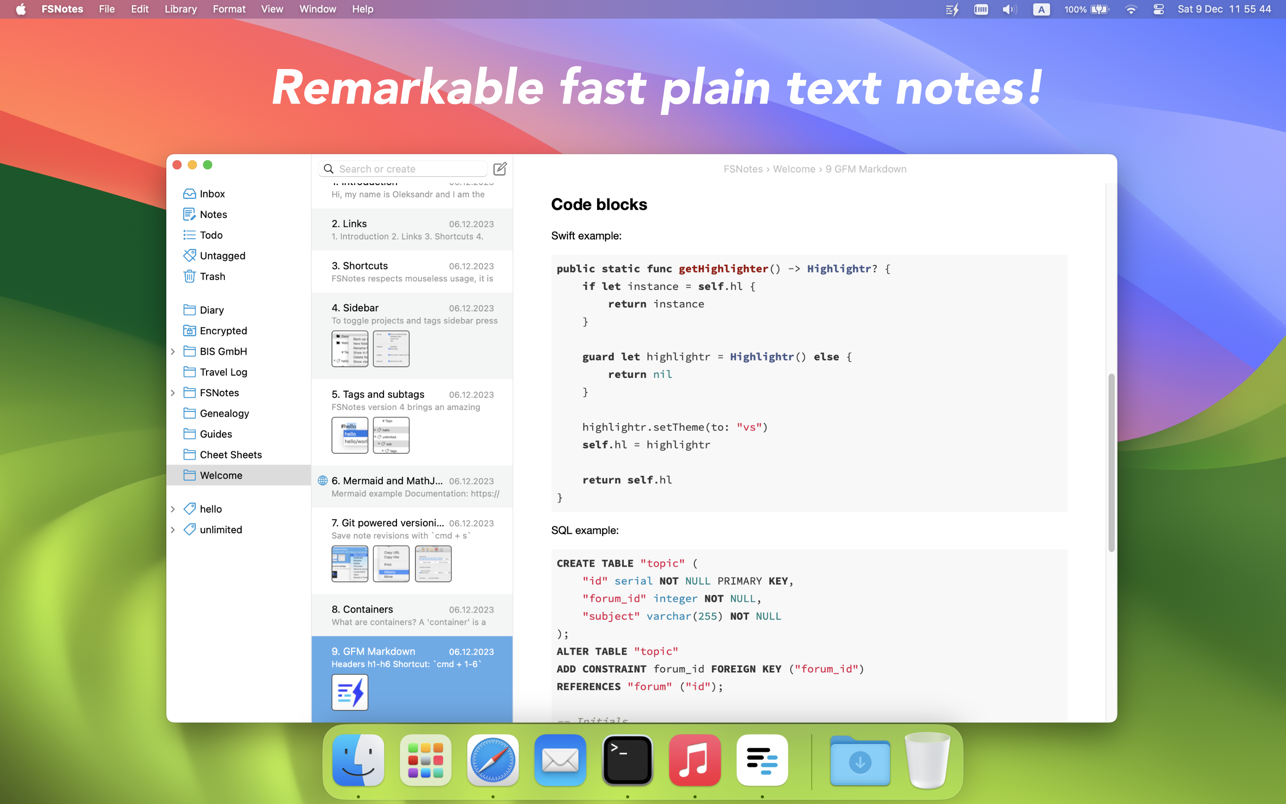Open the first Sidebar note thumbnail
Image resolution: width=1286 pixels, height=804 pixels.
pyautogui.click(x=350, y=349)
